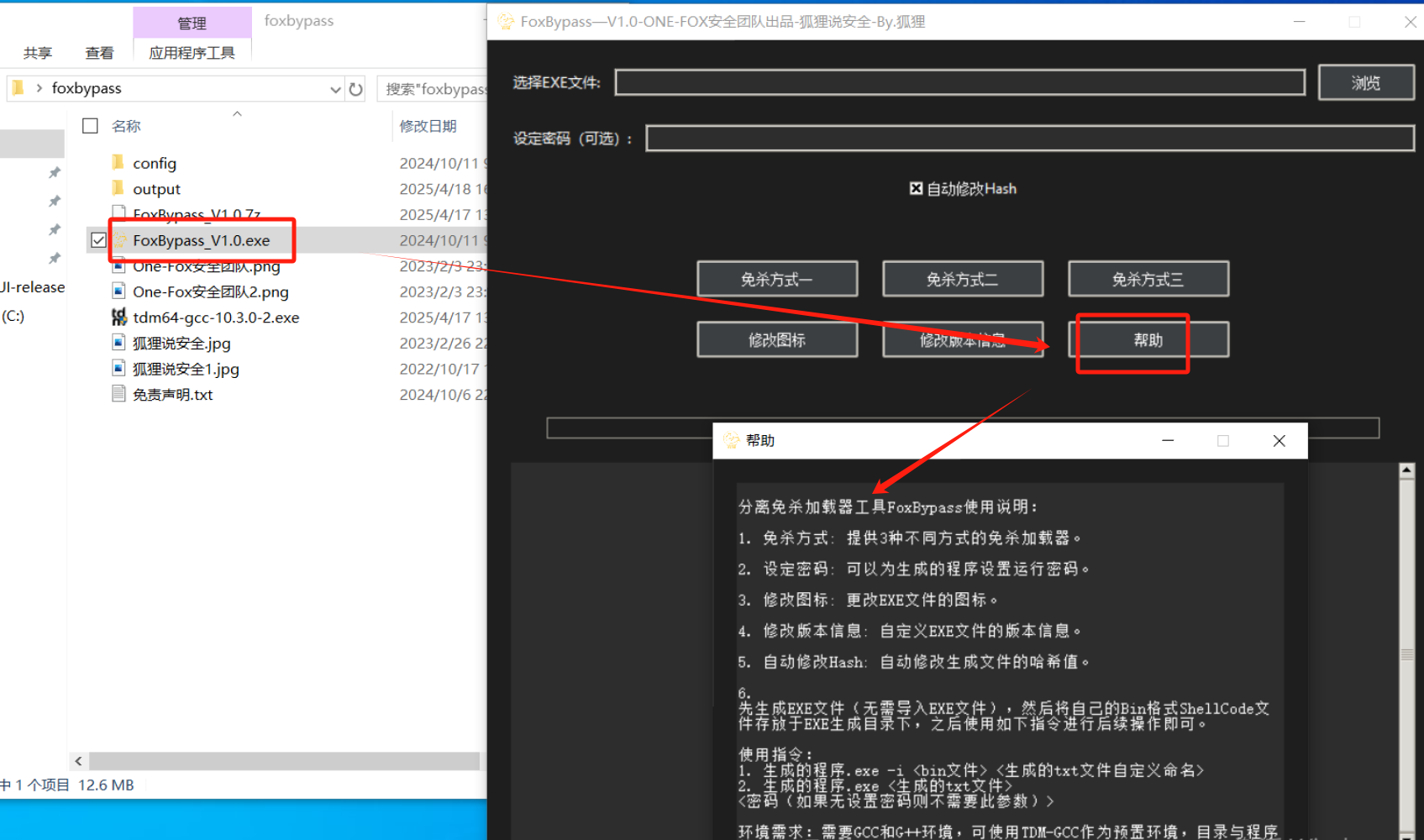Click the sort arrow above the 名称 column
1424x840 pixels.
(237, 113)
